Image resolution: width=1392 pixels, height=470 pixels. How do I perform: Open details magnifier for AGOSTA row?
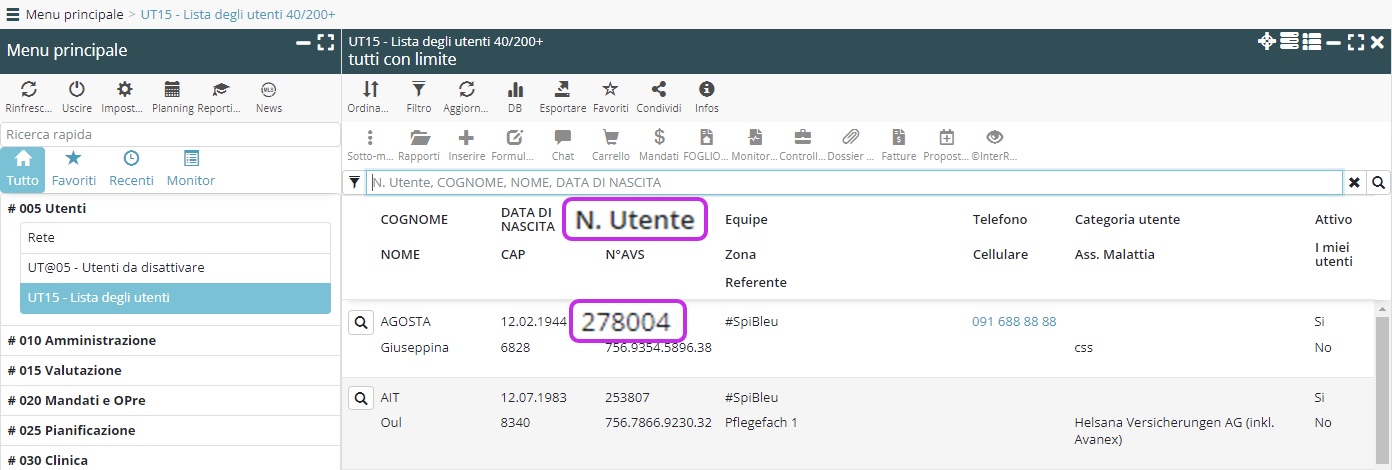pos(360,322)
